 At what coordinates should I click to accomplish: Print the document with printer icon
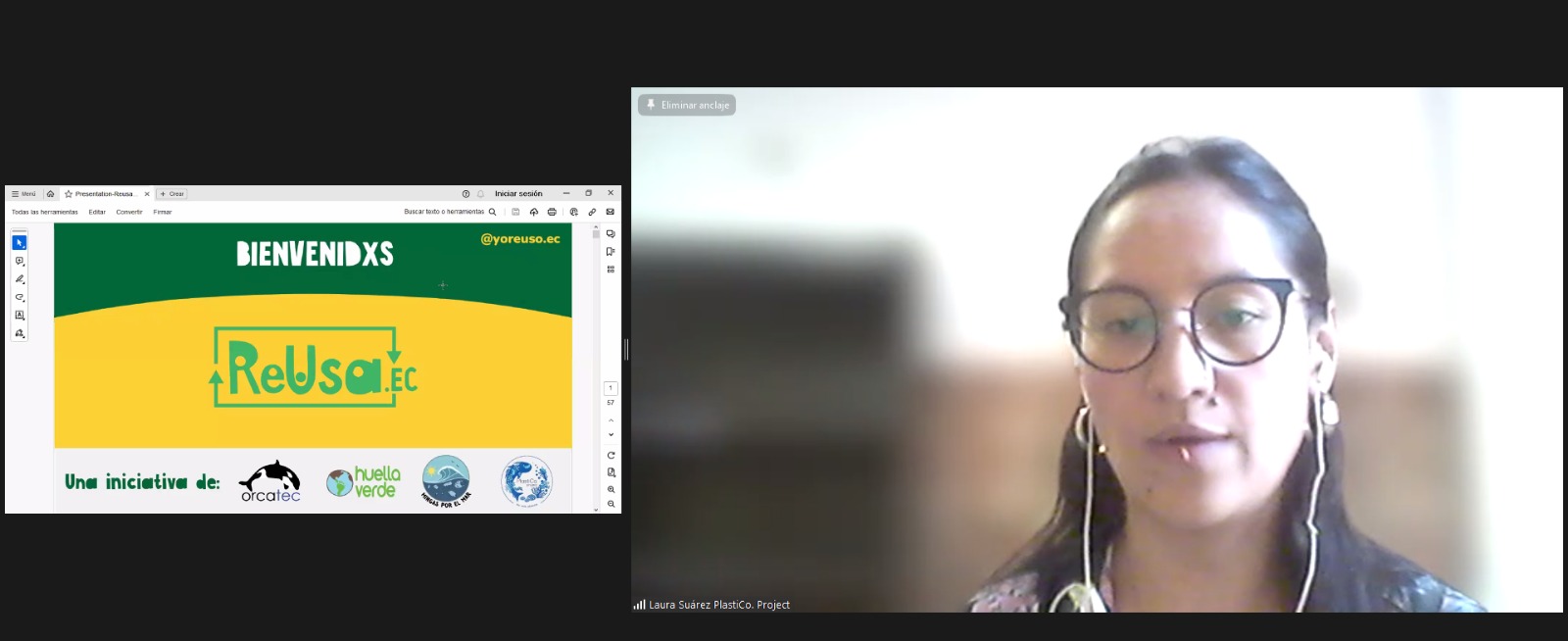(552, 212)
